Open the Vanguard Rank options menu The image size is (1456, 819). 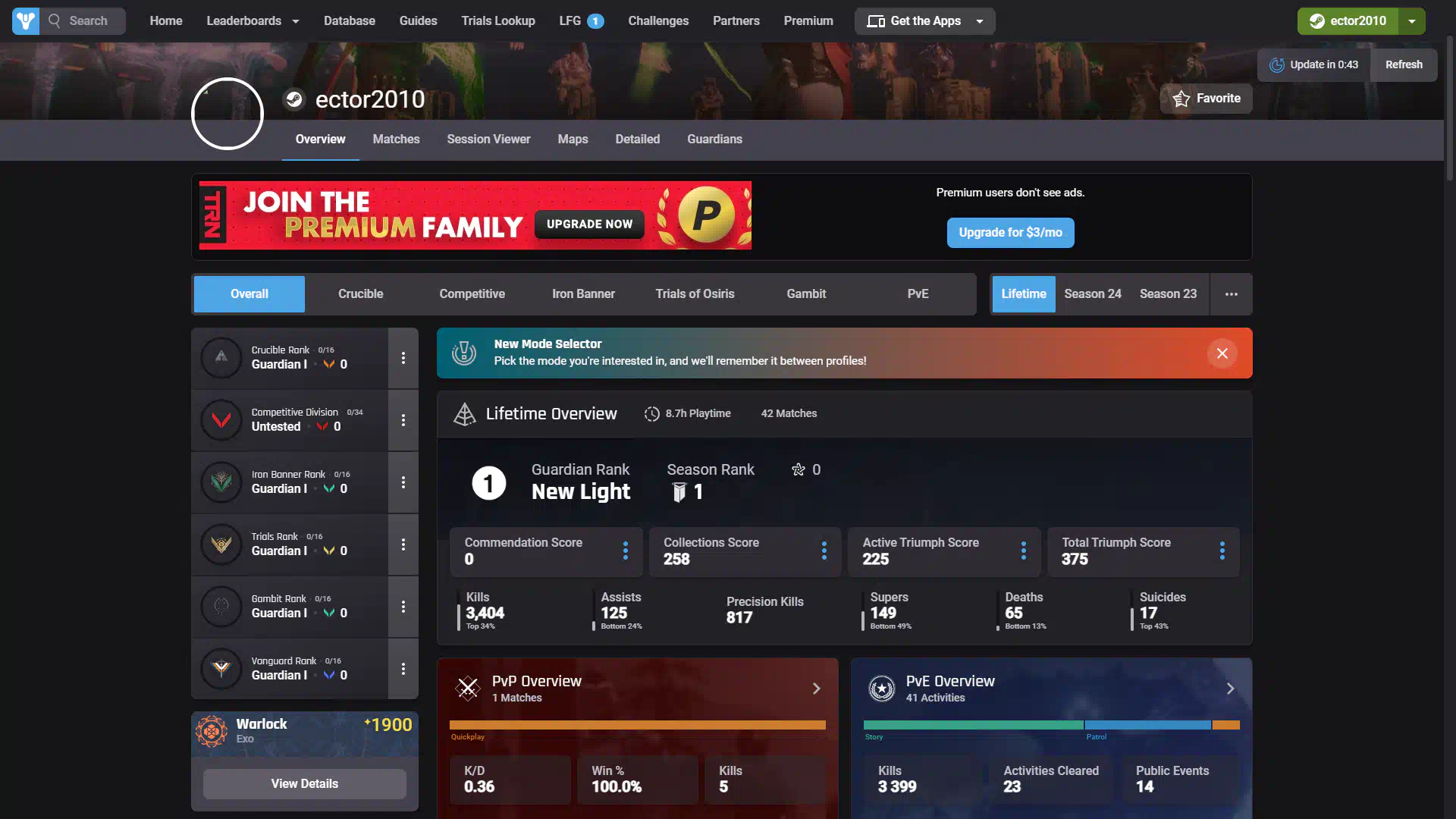click(403, 669)
